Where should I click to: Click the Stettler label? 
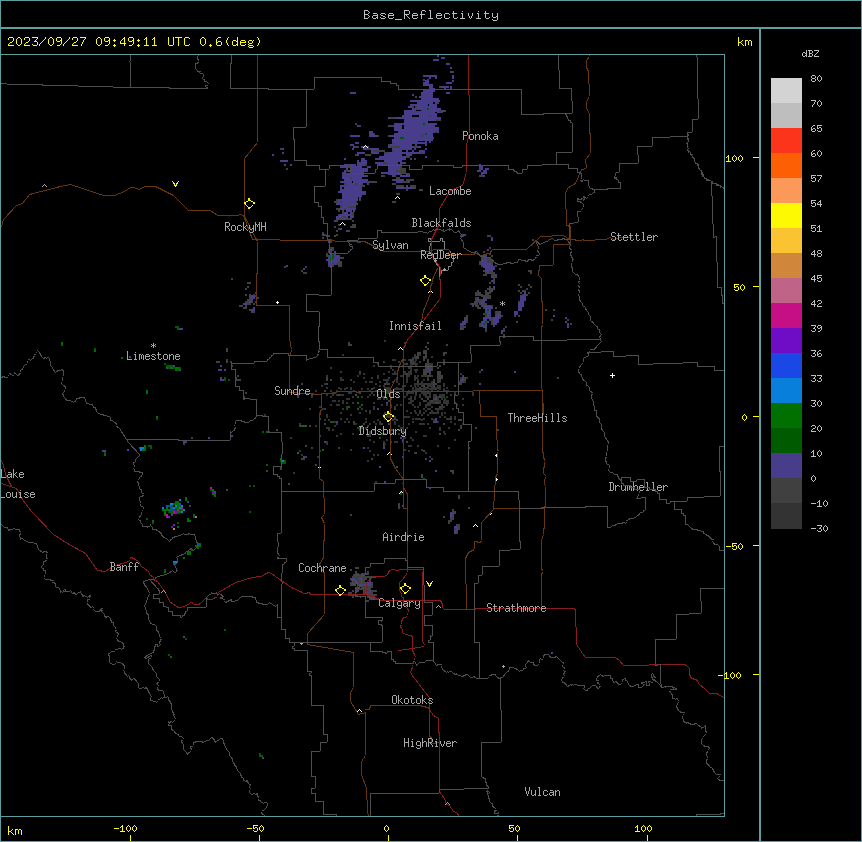click(634, 237)
